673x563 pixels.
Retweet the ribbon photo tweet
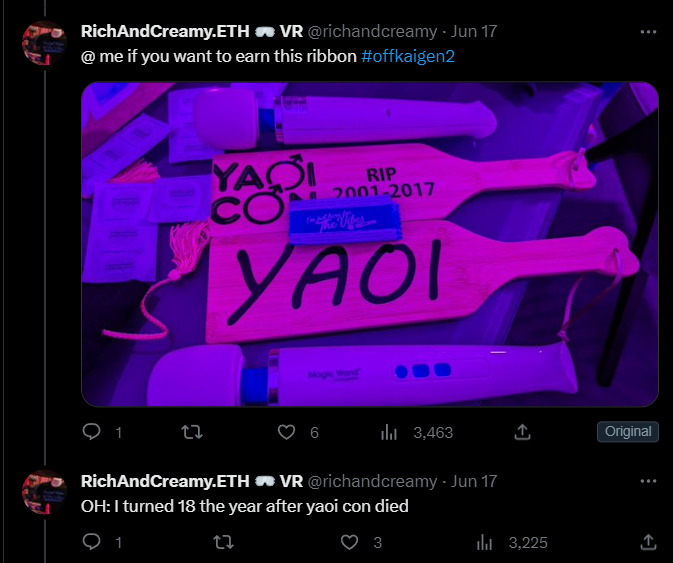(x=191, y=432)
